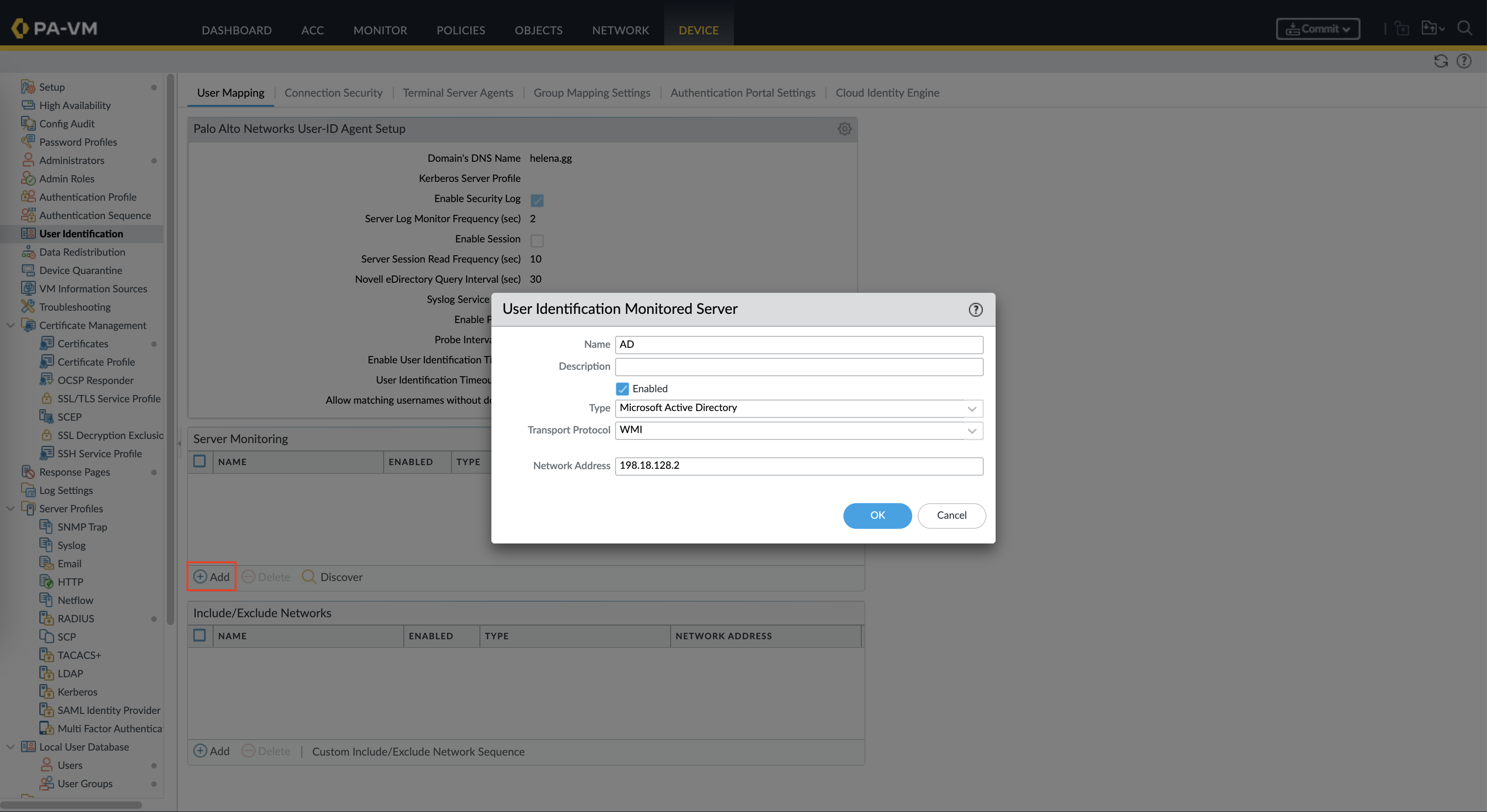
Task: Toggle the Server Monitoring select-all checkbox
Action: point(200,461)
